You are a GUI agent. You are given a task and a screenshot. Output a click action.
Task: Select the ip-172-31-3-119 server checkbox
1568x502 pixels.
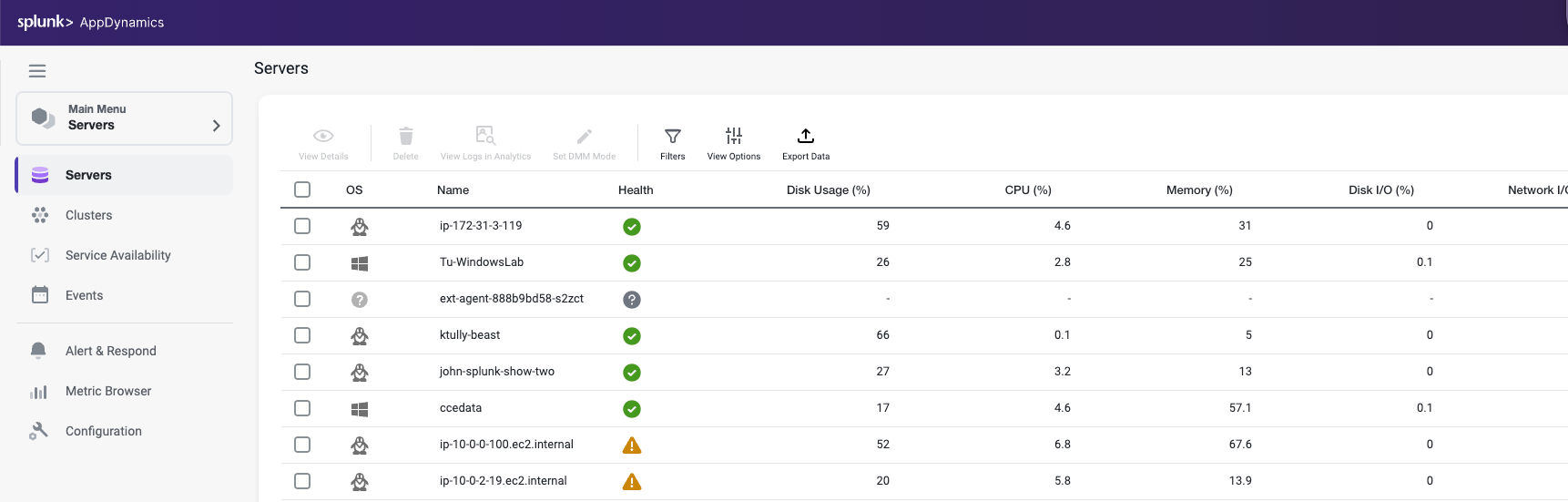pyautogui.click(x=302, y=226)
